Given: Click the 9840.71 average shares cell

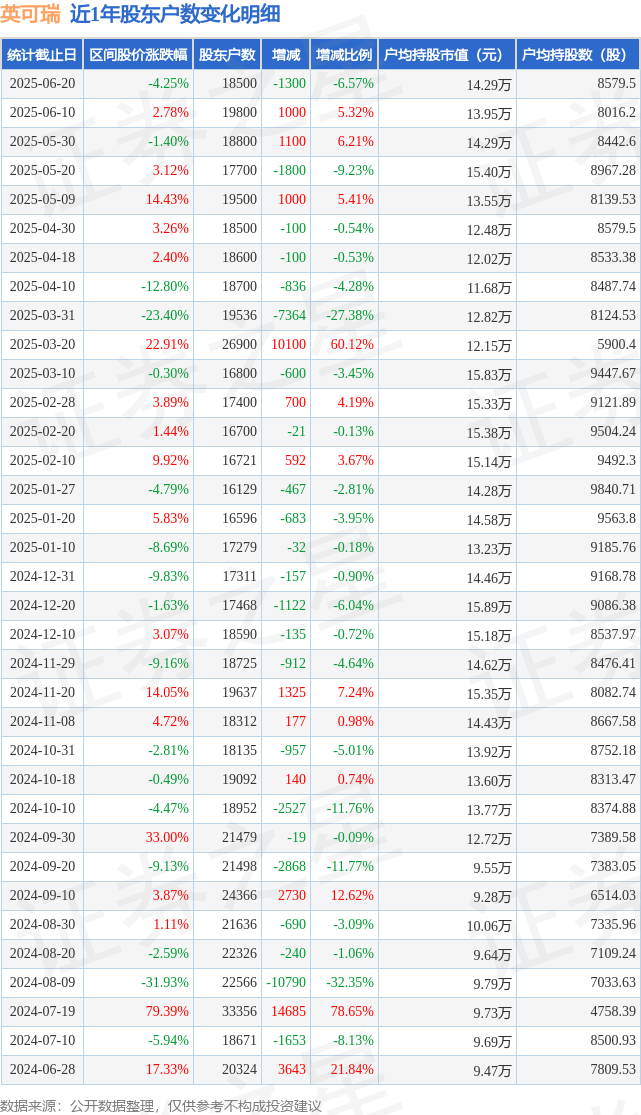Looking at the screenshot, I should coord(613,489).
